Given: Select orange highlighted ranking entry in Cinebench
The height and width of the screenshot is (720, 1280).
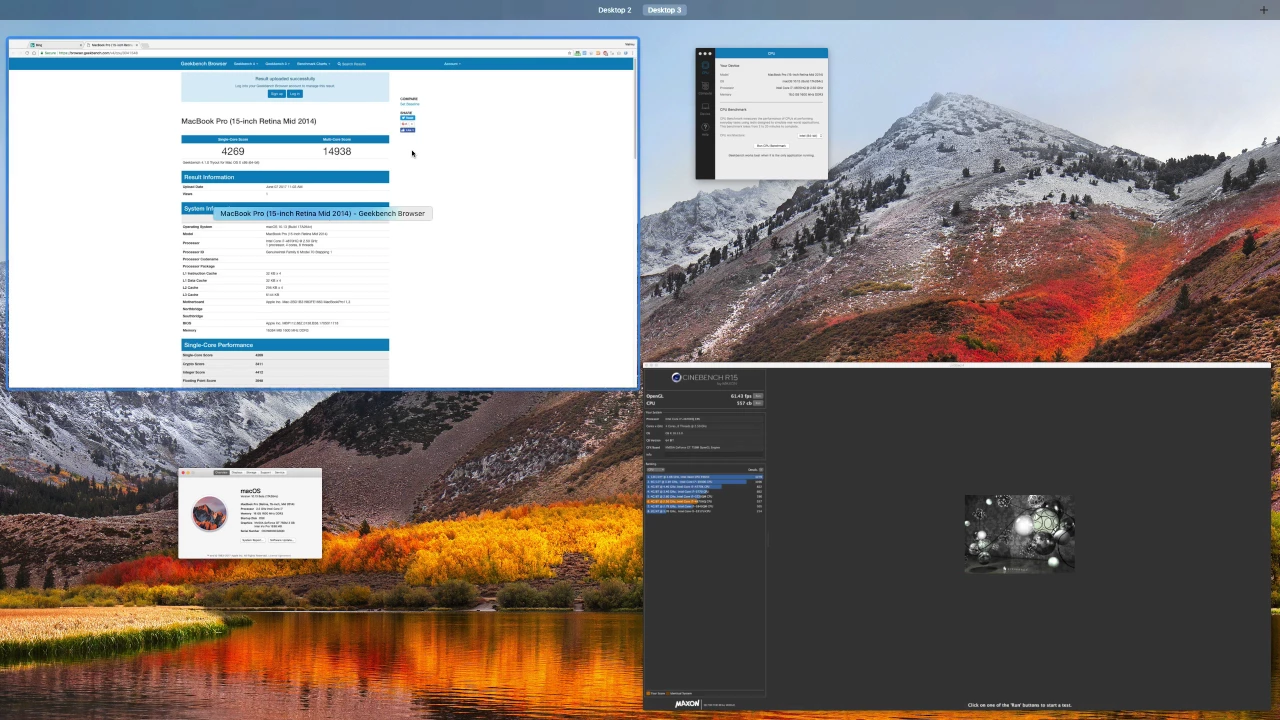Looking at the screenshot, I should coord(704,501).
